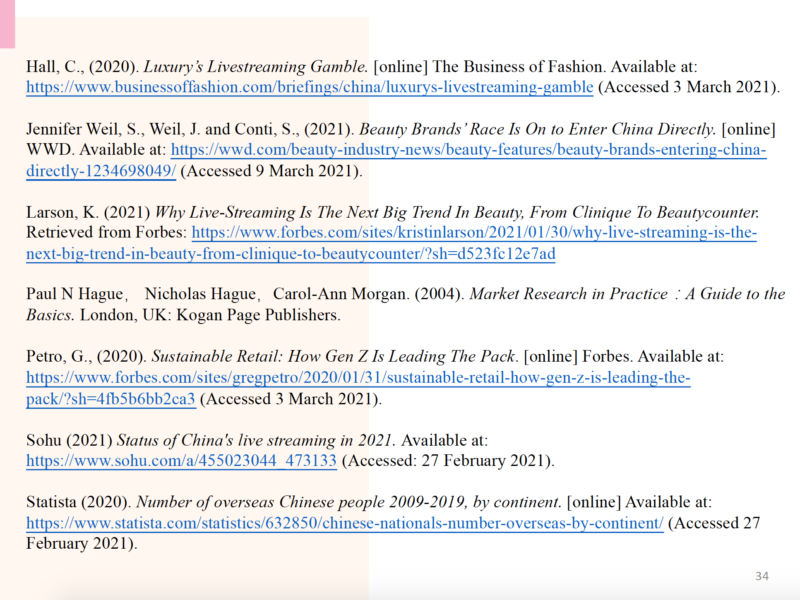Click the title 'Beauty Brands' Race Is On to Enter China Directly.'
The width and height of the screenshot is (800, 600).
(538, 129)
